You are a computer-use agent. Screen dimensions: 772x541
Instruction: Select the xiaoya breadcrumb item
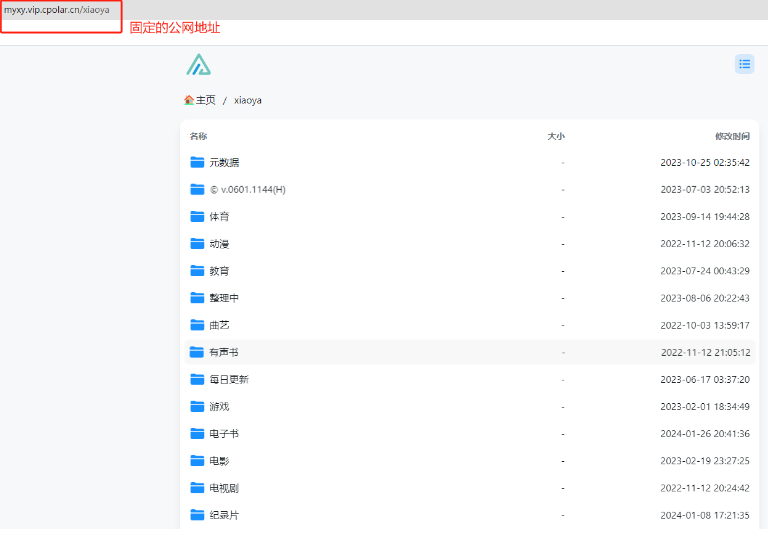248,100
